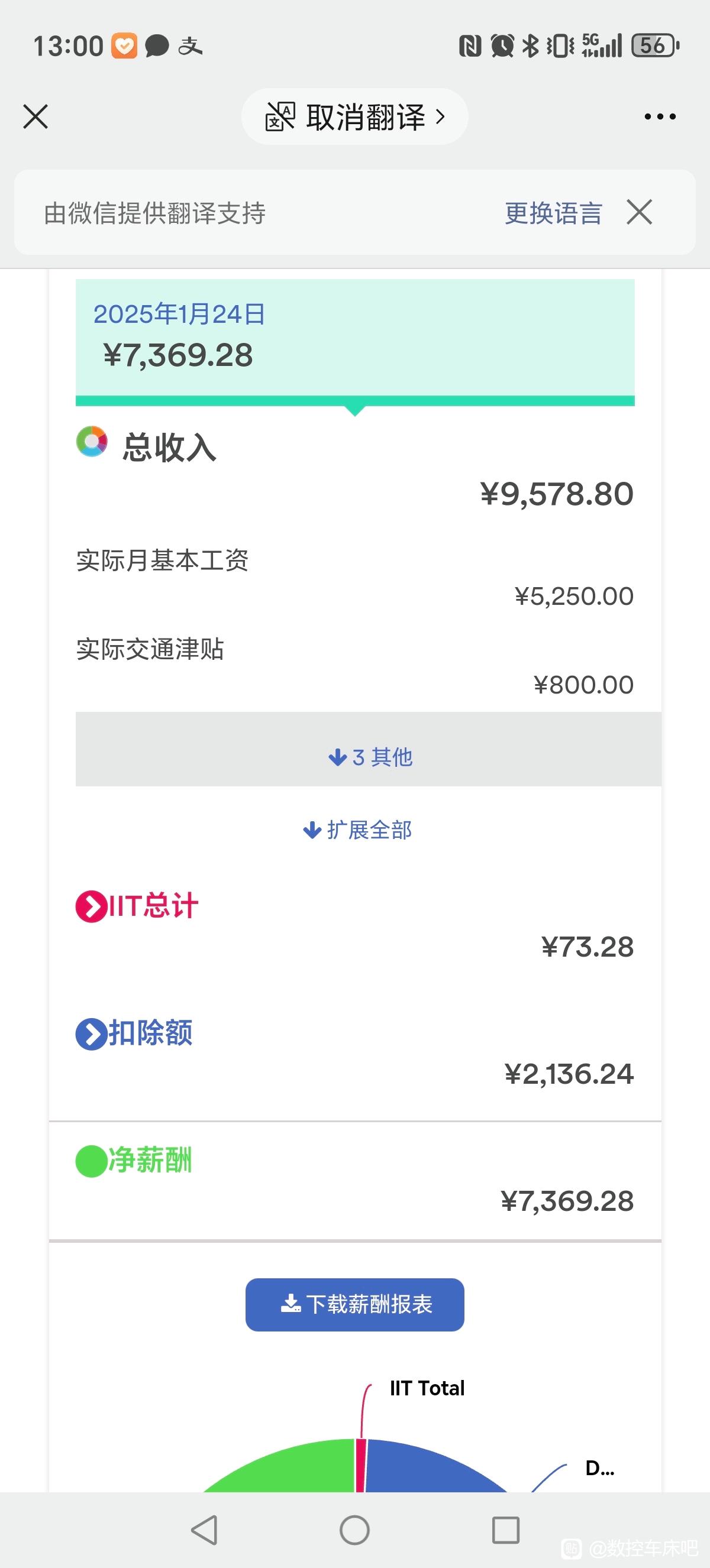The height and width of the screenshot is (1568, 710).
Task: Tap the colorful 总收入 donut icon
Action: (92, 441)
